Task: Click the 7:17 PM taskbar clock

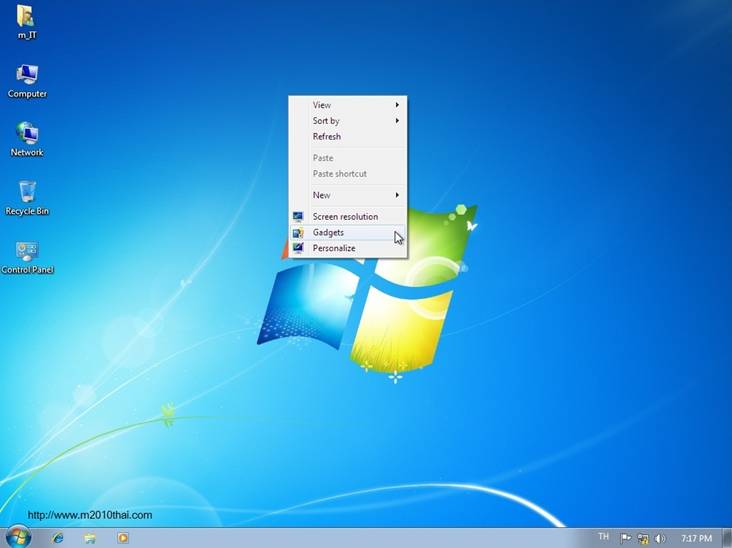Action: click(697, 539)
